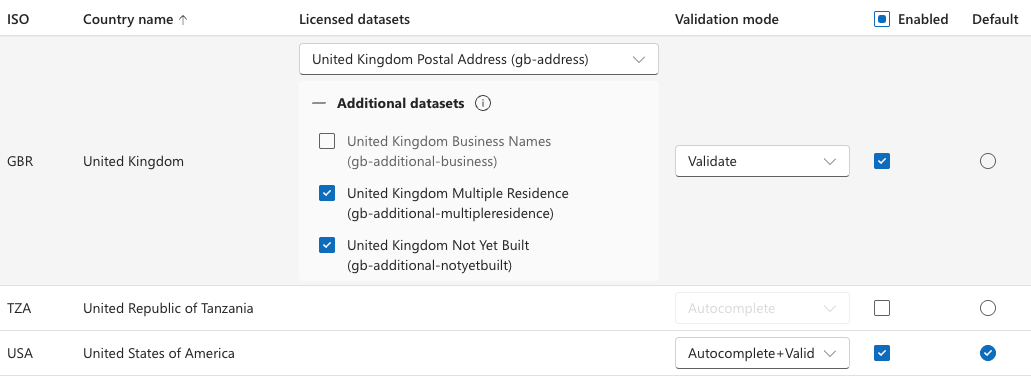Viewport: 1031px width, 377px height.
Task: Click the Default column header
Action: coord(995,20)
